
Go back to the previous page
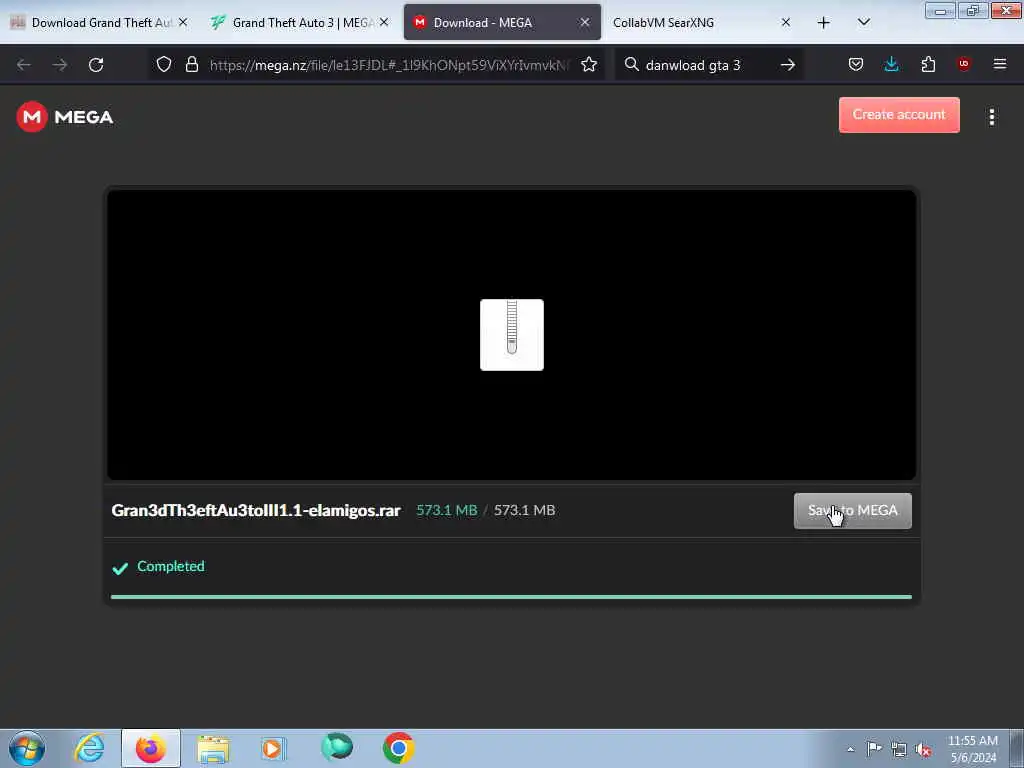pyautogui.click(x=24, y=65)
